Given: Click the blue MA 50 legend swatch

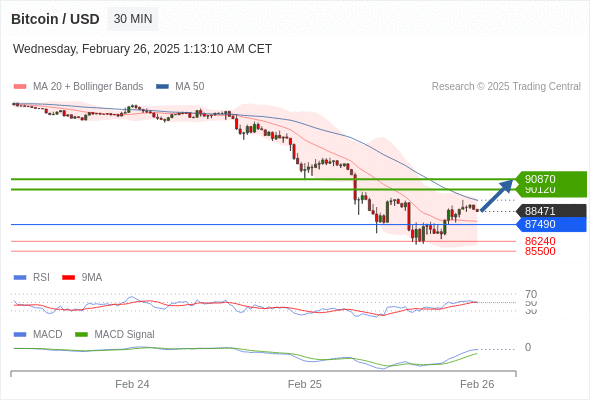Looking at the screenshot, I should tap(162, 87).
